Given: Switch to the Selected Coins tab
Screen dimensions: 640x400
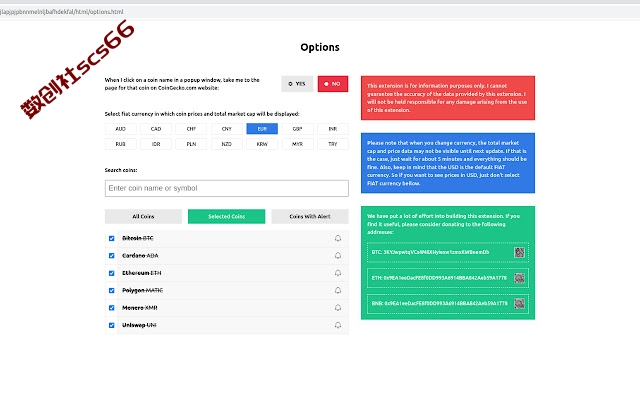Looking at the screenshot, I should pos(227,216).
